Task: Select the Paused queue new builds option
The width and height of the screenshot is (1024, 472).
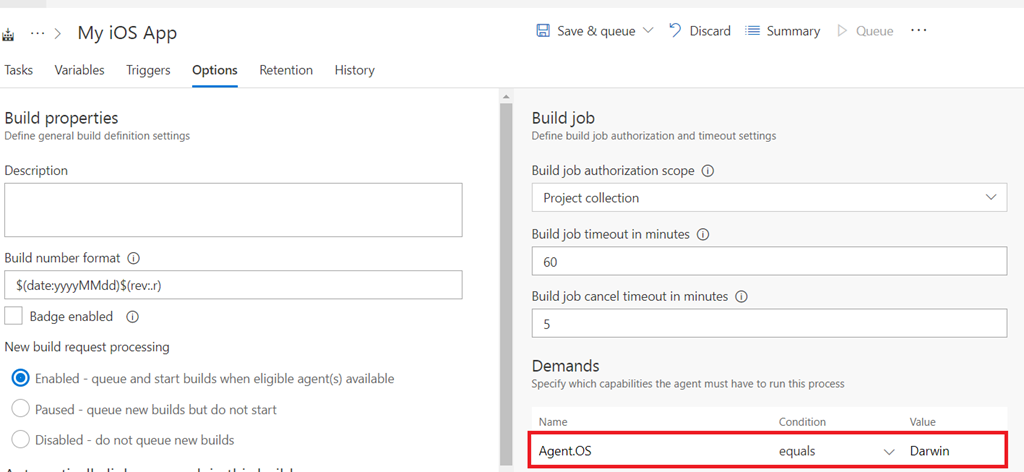Action: [20, 409]
